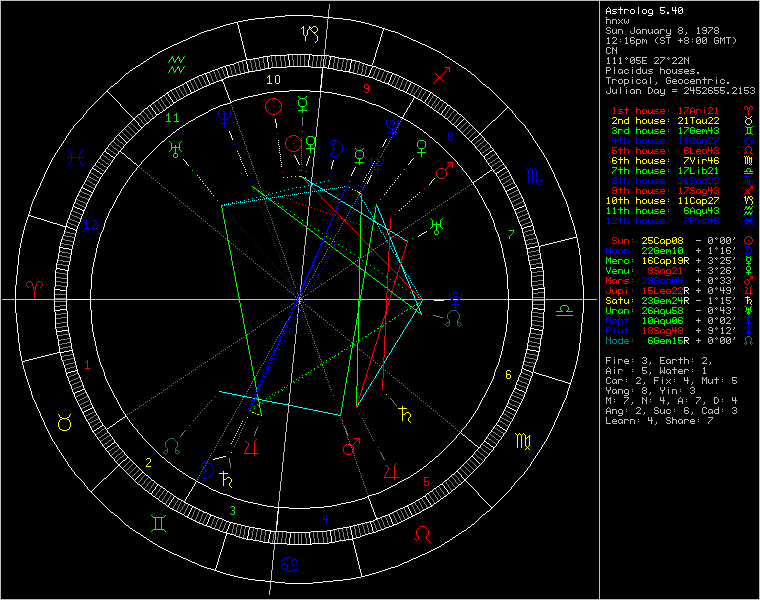
Task: Select the house number 12 label in the wheel
Action: tap(89, 225)
